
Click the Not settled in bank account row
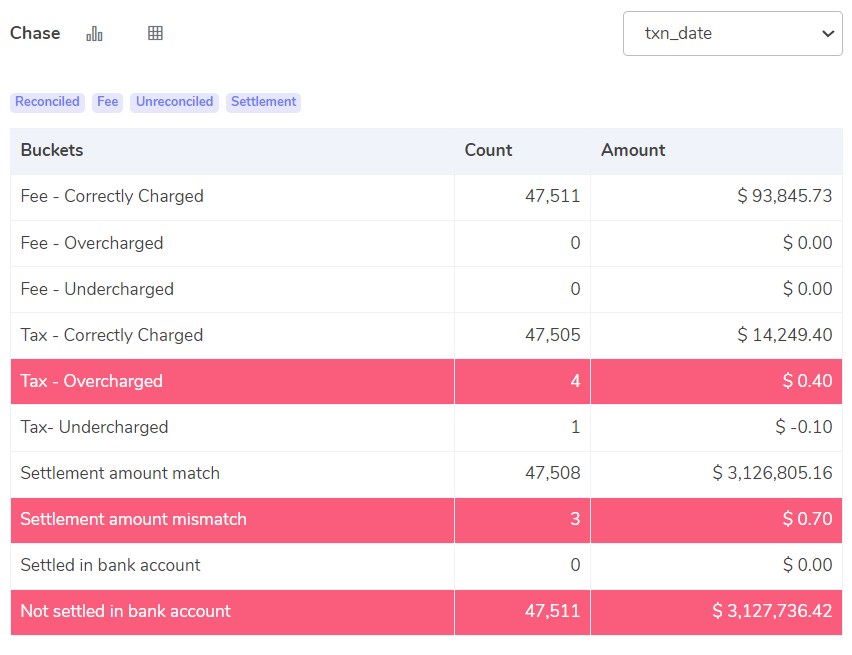pos(427,612)
